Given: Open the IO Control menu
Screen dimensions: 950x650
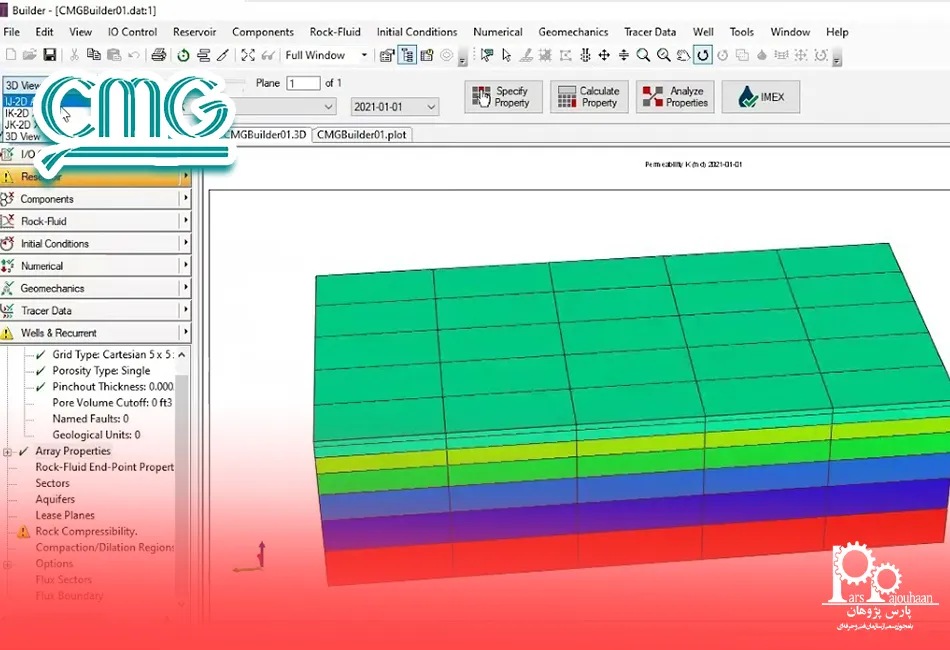Looking at the screenshot, I should pos(132,32).
